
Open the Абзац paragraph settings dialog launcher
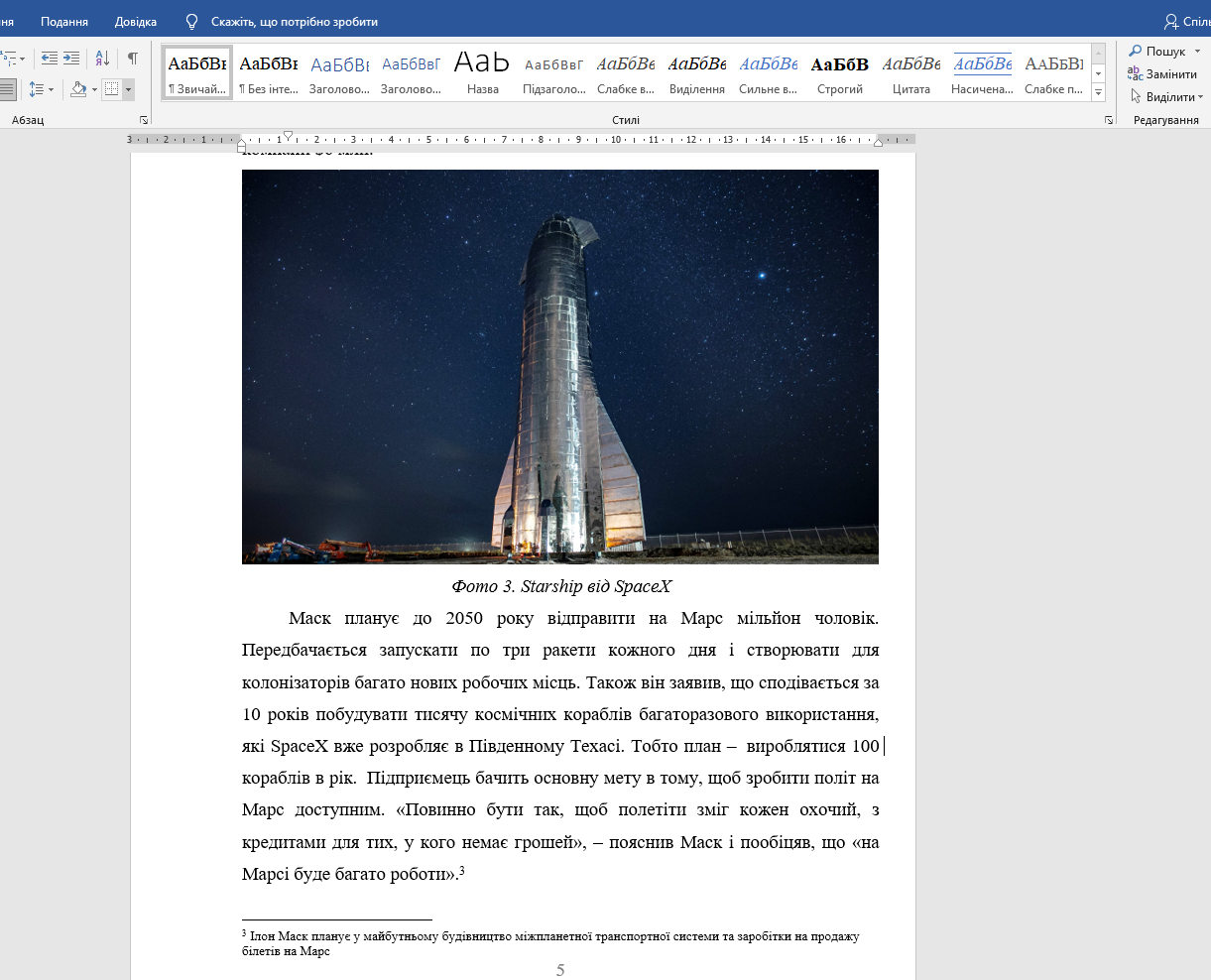(144, 120)
